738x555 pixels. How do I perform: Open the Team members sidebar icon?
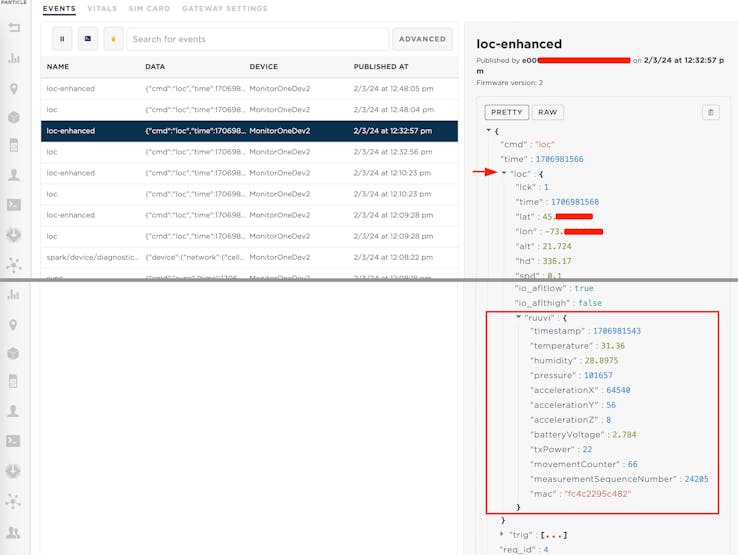click(x=13, y=532)
